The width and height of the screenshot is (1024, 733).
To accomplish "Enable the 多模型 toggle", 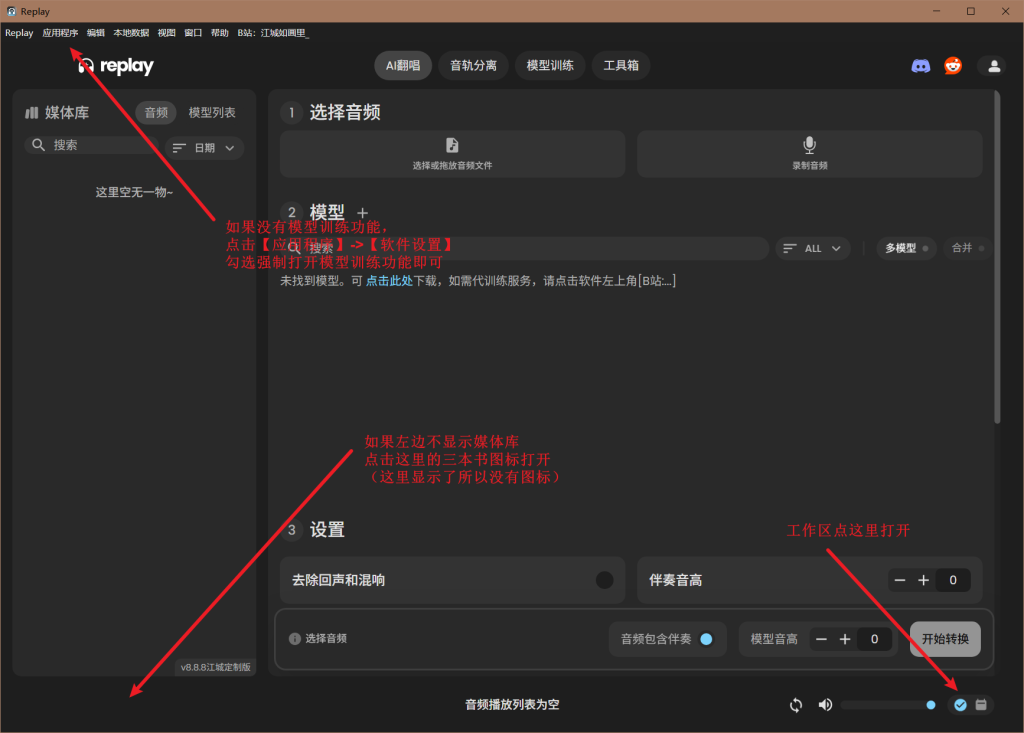I will (x=905, y=248).
